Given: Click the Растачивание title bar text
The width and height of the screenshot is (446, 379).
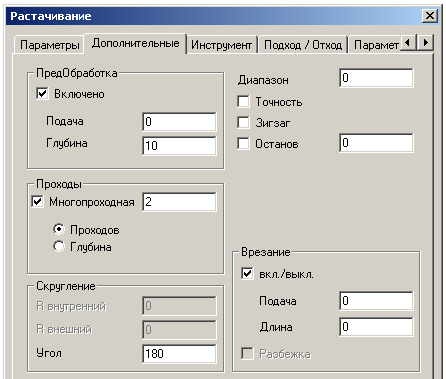Looking at the screenshot, I should (51, 16).
